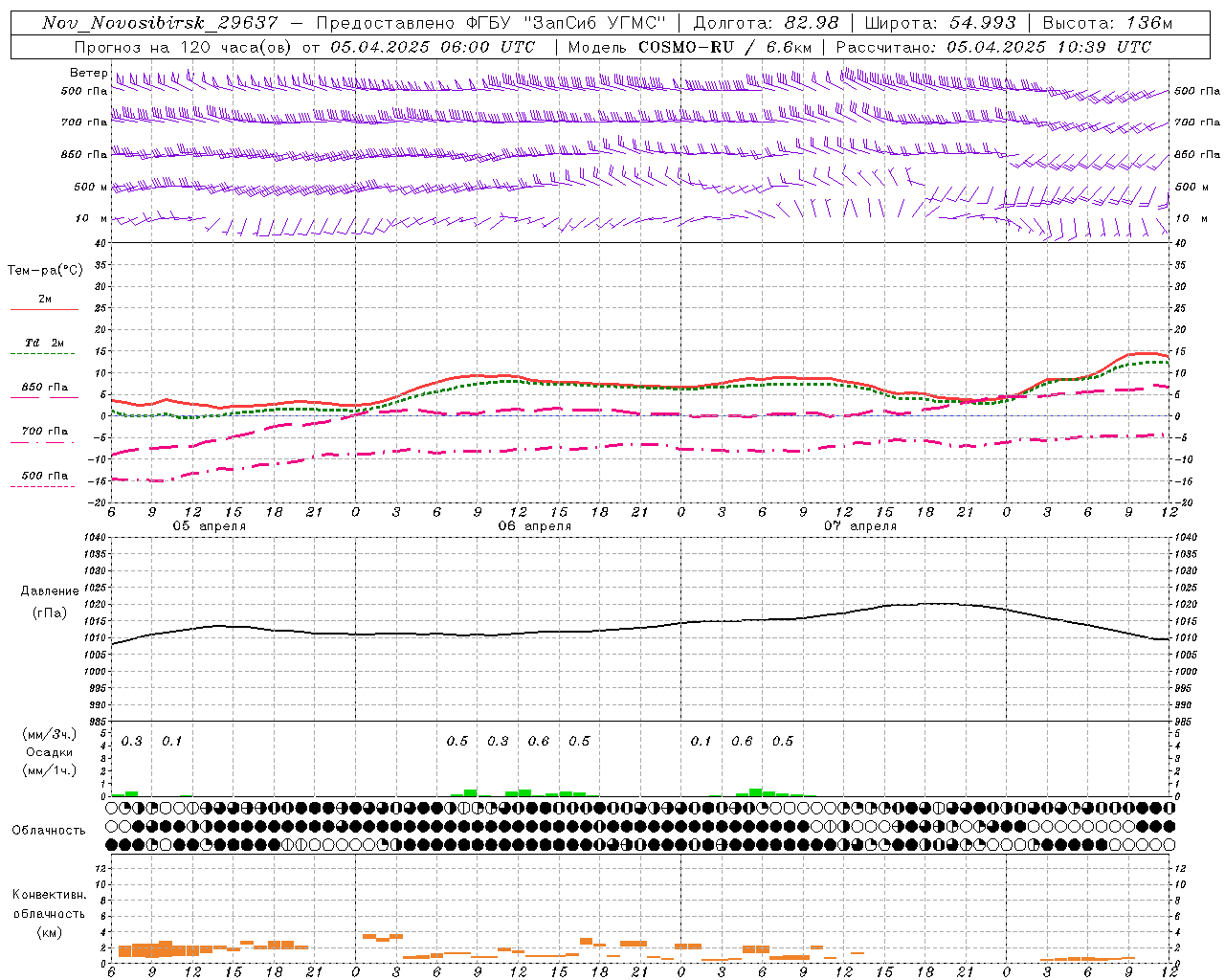1225x980 pixels.
Task: Click the Тем-ра(°C) chart label
Action: point(45,271)
